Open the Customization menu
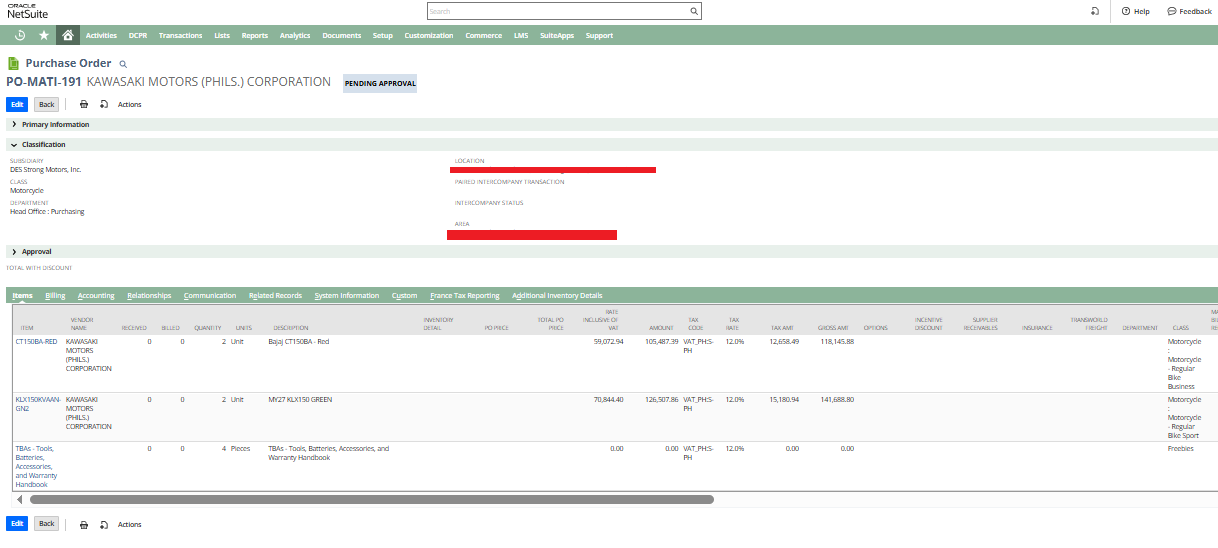Image resolution: width=1218 pixels, height=548 pixels. [x=429, y=35]
